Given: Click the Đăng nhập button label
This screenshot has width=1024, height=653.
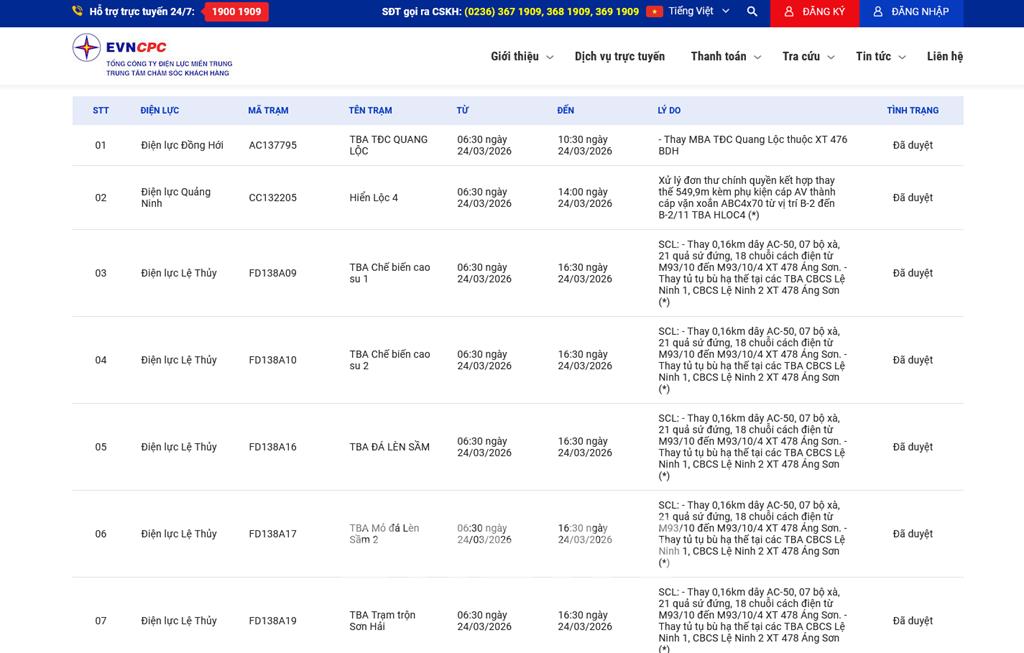Looking at the screenshot, I should 919,12.
